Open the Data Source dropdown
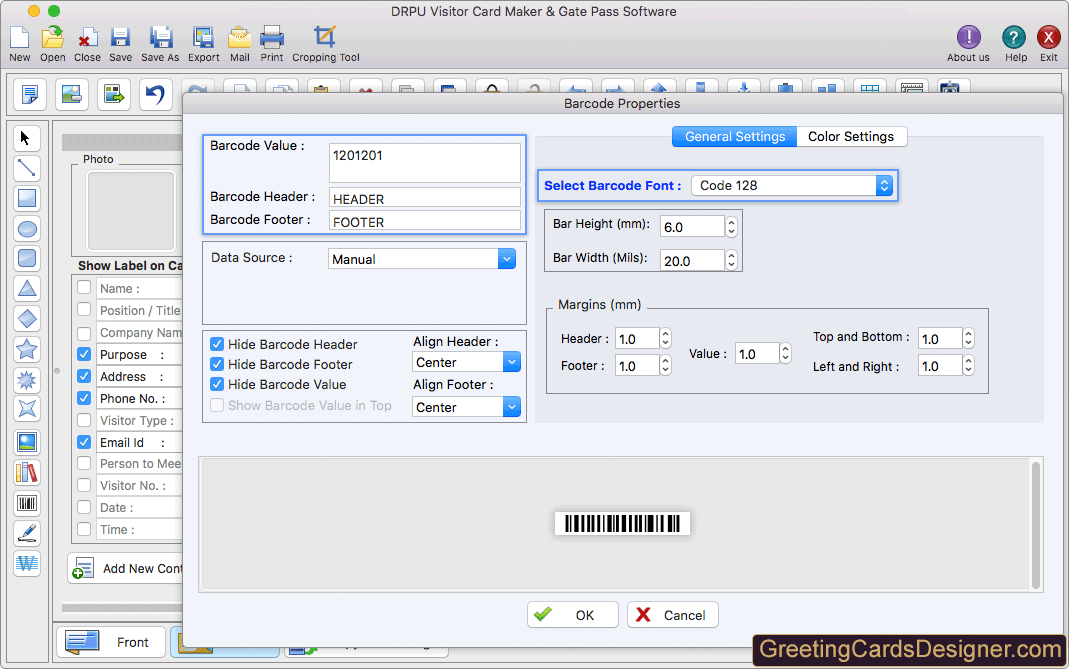1069x669 pixels. pos(422,259)
